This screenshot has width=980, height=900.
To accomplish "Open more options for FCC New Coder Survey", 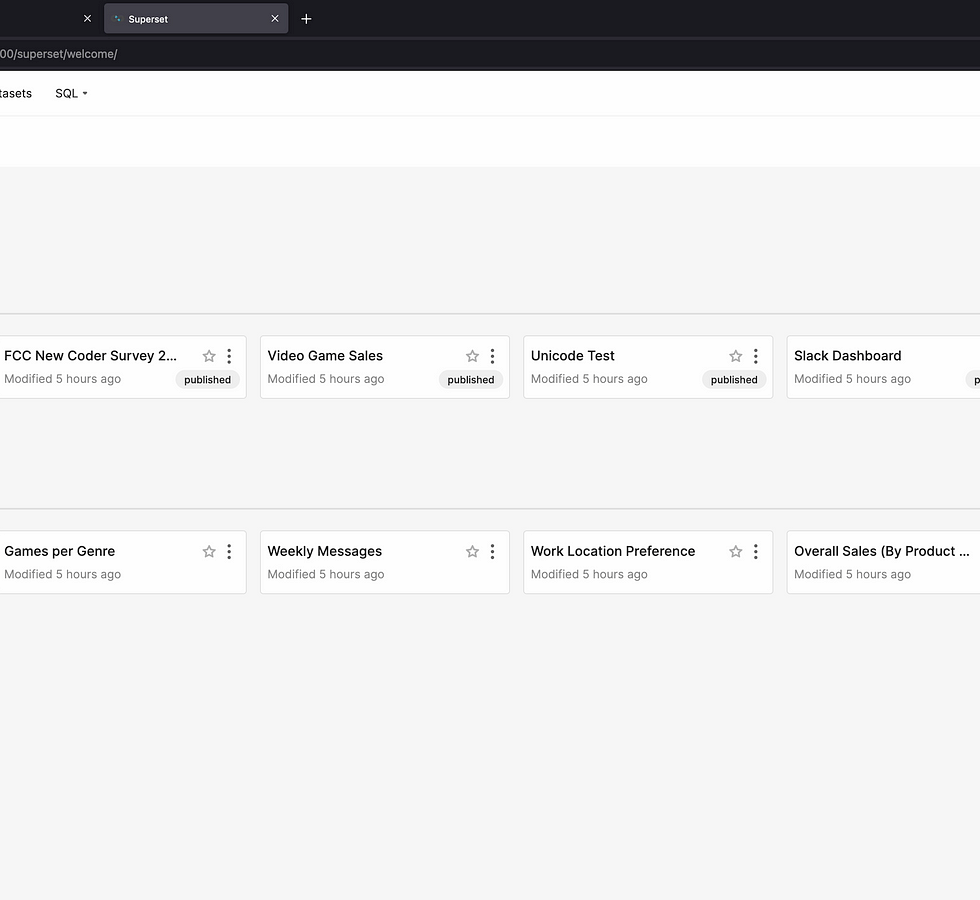I will [x=229, y=356].
